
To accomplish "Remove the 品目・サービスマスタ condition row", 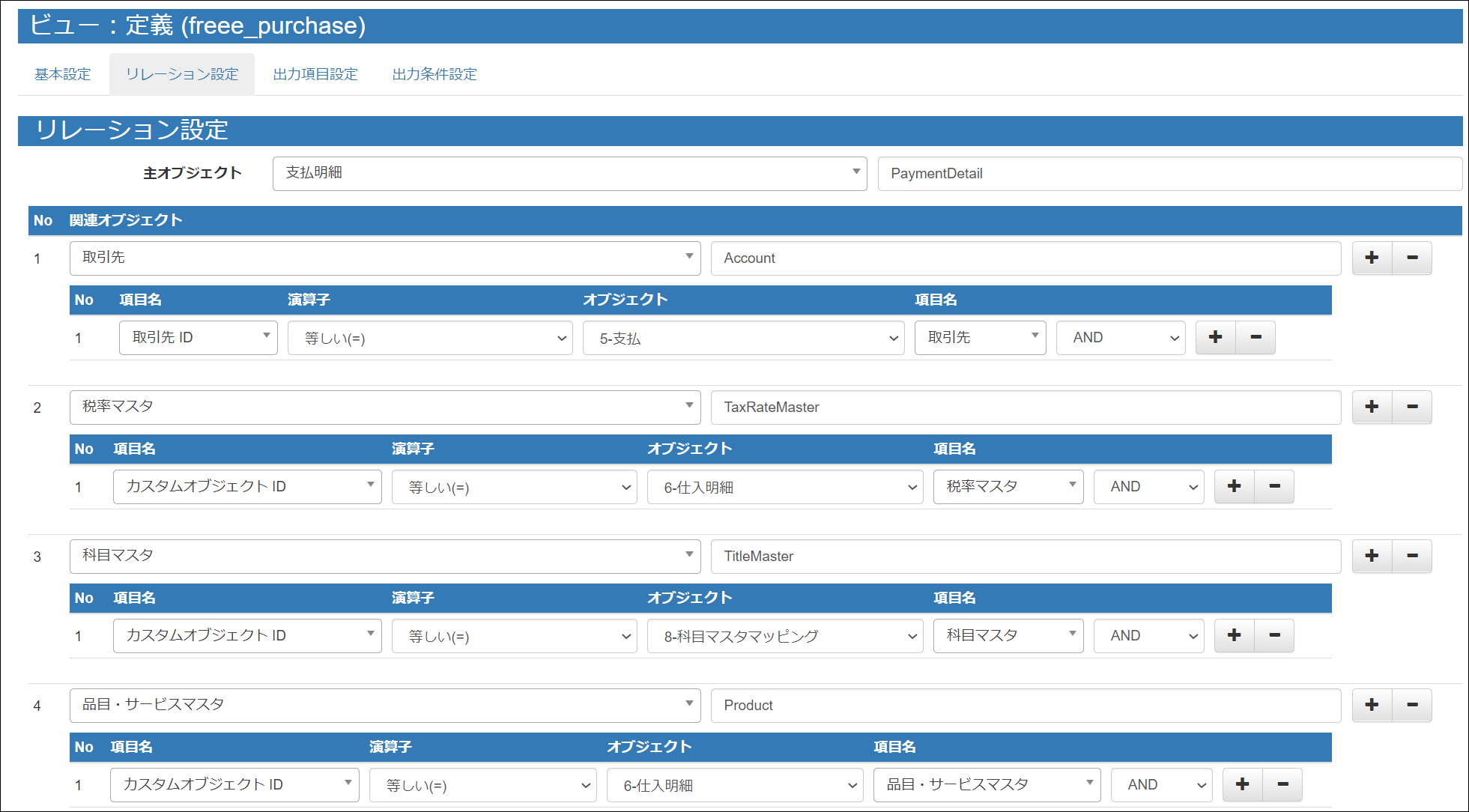I will pos(1282,785).
